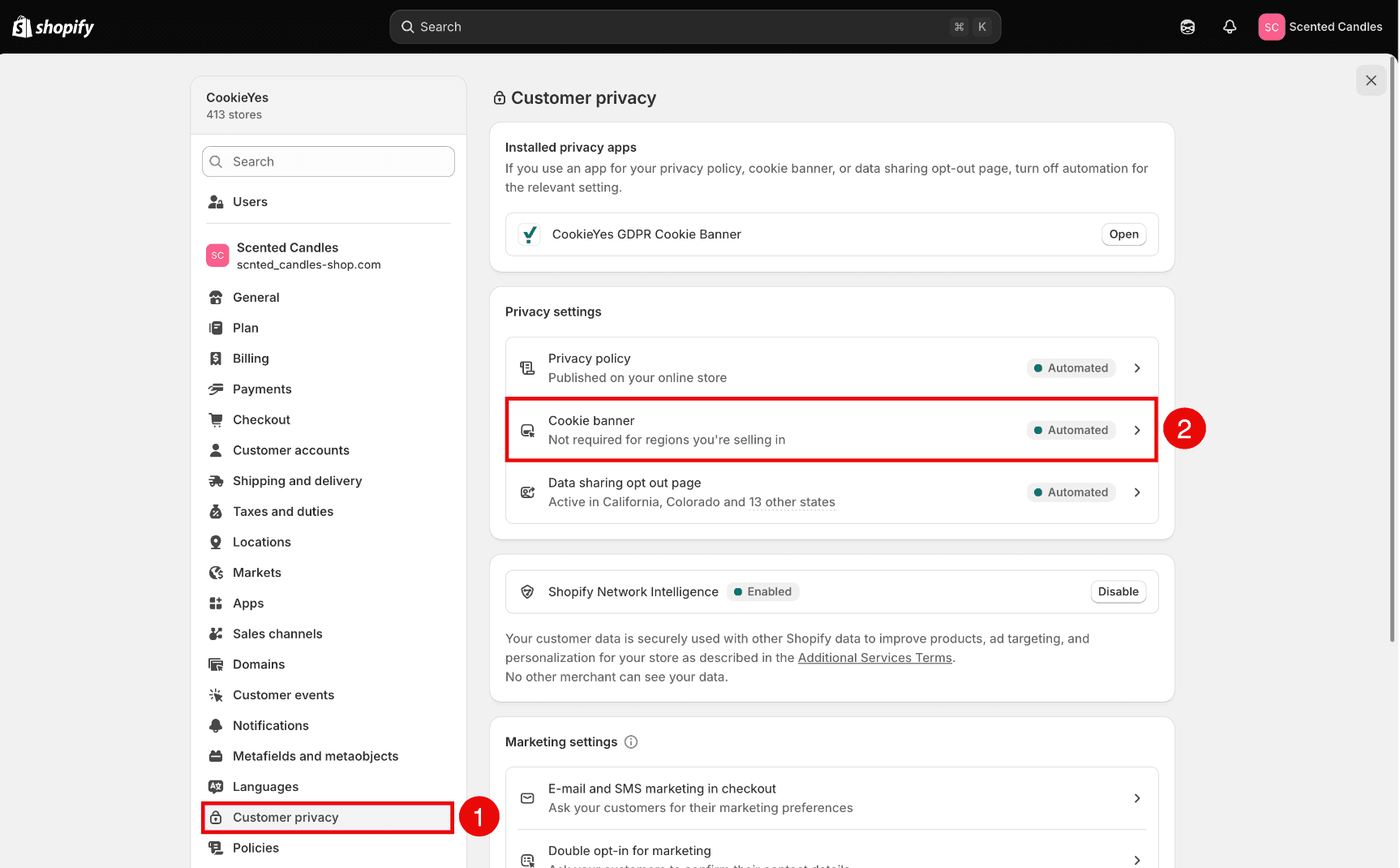Expand Double opt-in for marketing chevron
This screenshot has height=868, width=1400.
[x=1137, y=860]
